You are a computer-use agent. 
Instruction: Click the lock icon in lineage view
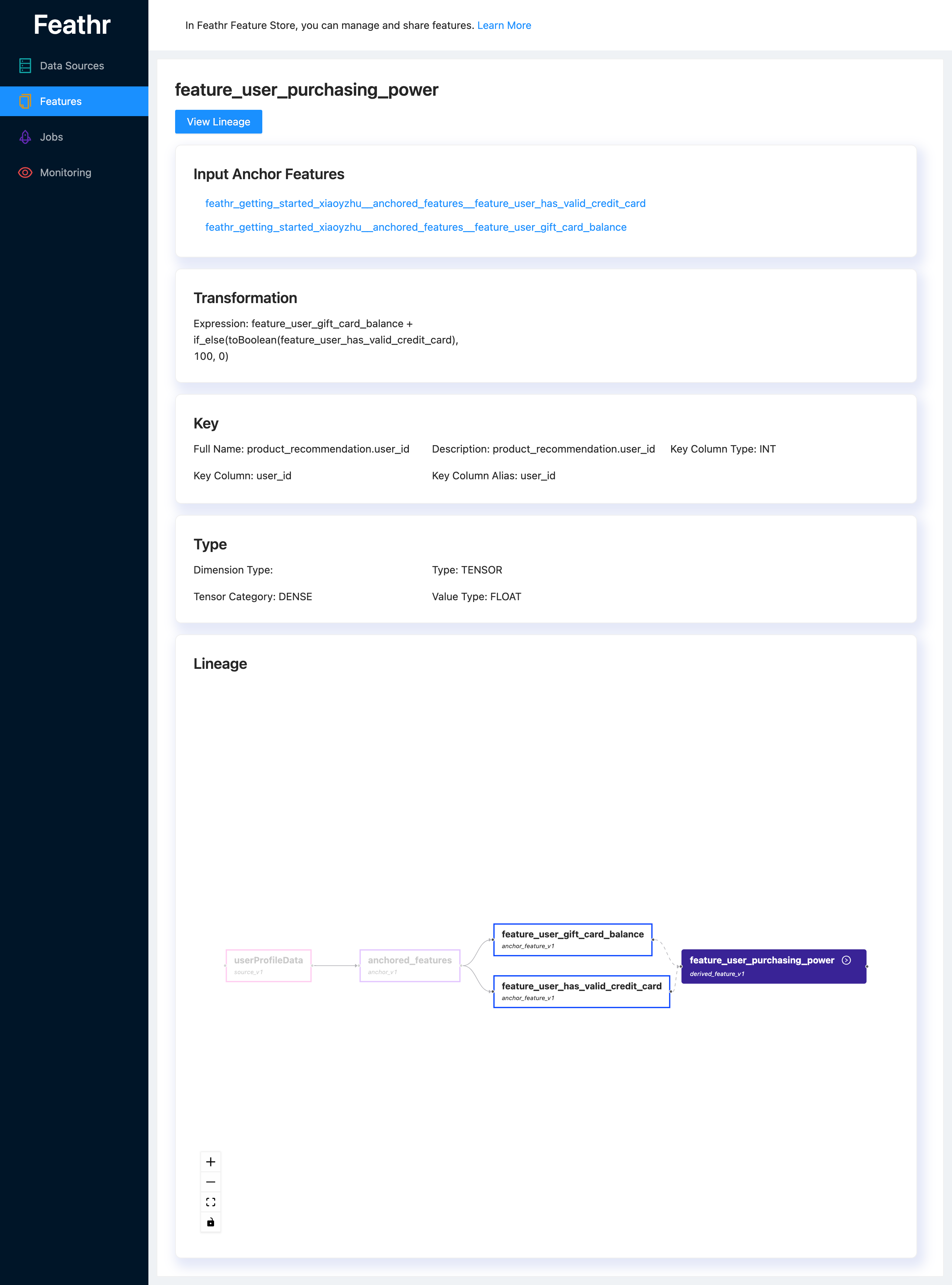click(x=210, y=1222)
